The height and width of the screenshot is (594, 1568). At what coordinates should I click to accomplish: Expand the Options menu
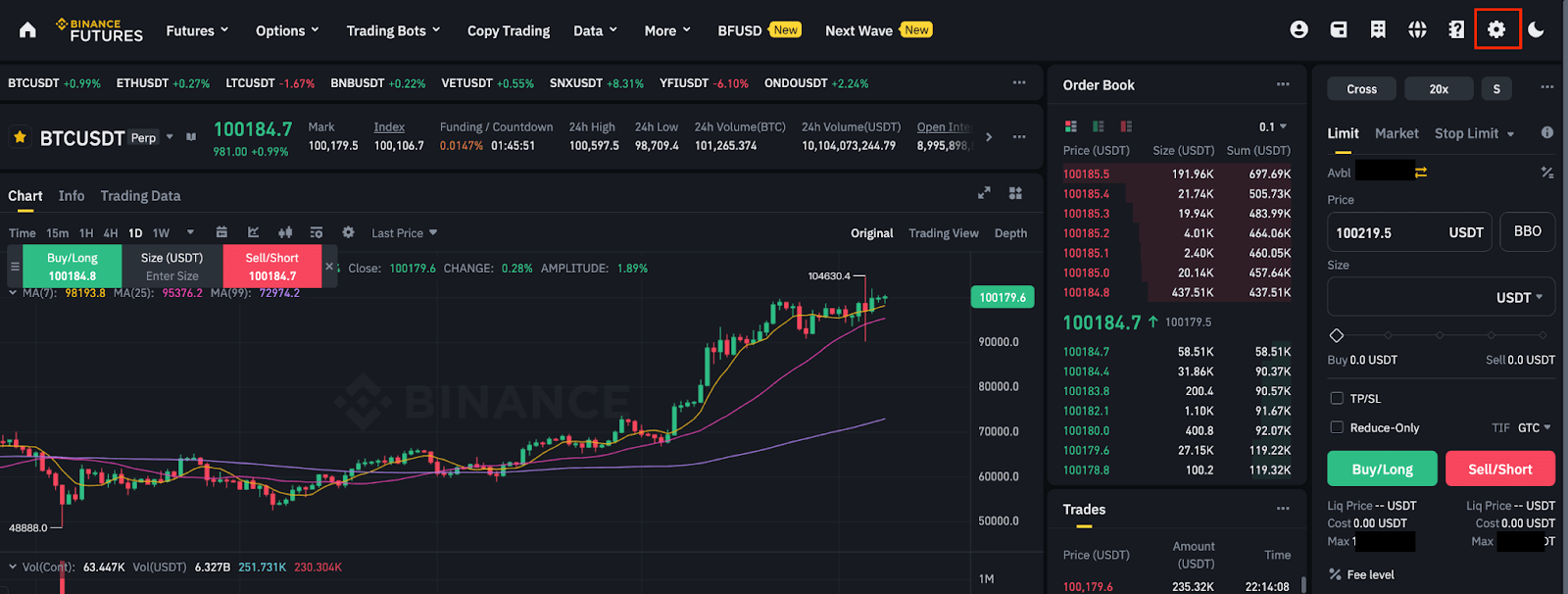point(287,30)
